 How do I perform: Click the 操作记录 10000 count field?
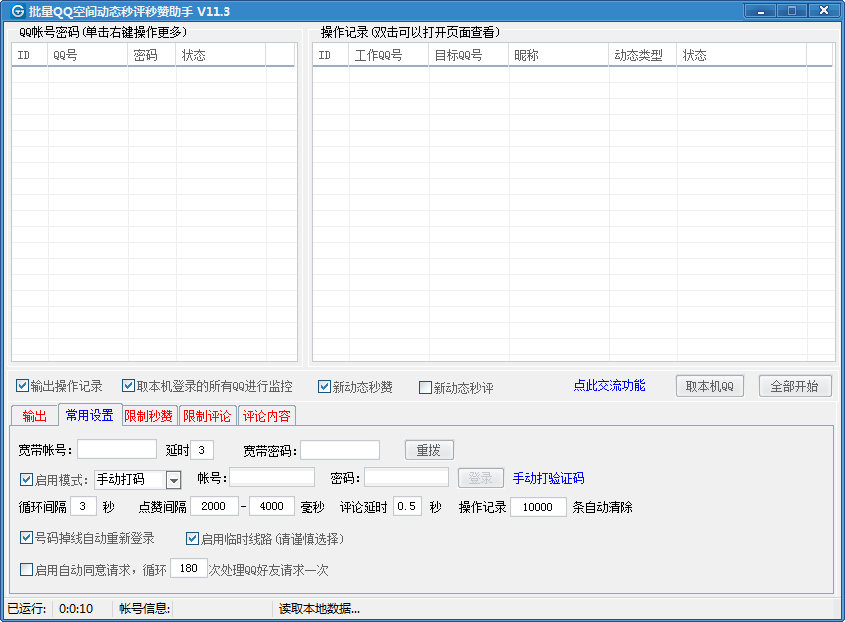point(538,507)
